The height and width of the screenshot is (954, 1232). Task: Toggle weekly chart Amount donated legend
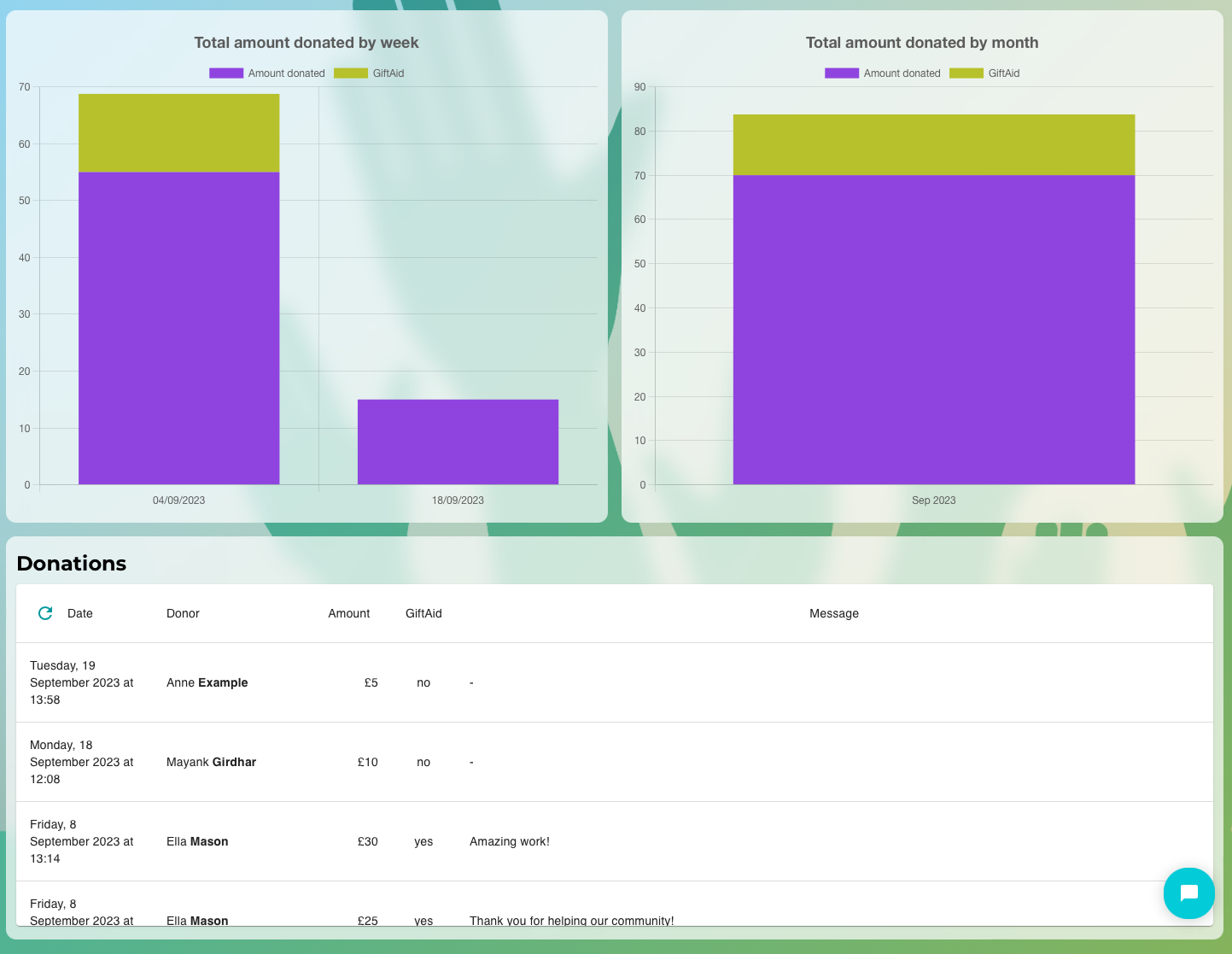(x=267, y=73)
